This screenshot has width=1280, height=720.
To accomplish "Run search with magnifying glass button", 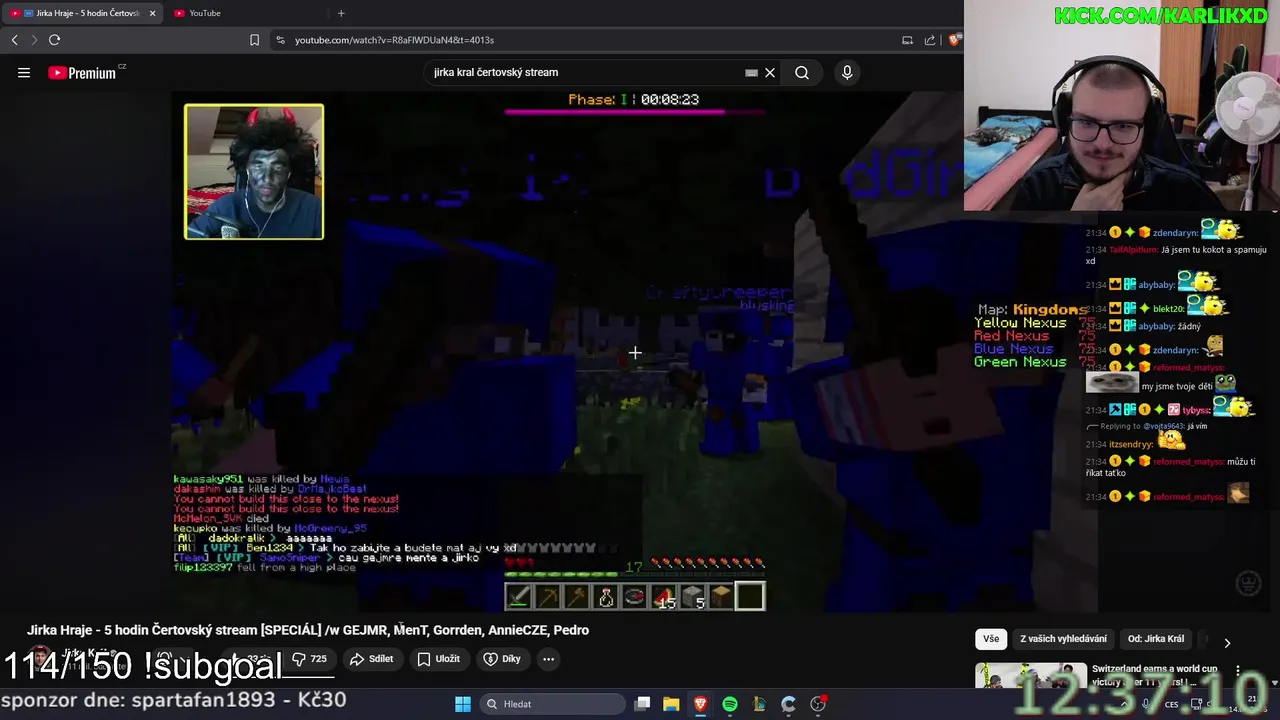I will tap(802, 73).
